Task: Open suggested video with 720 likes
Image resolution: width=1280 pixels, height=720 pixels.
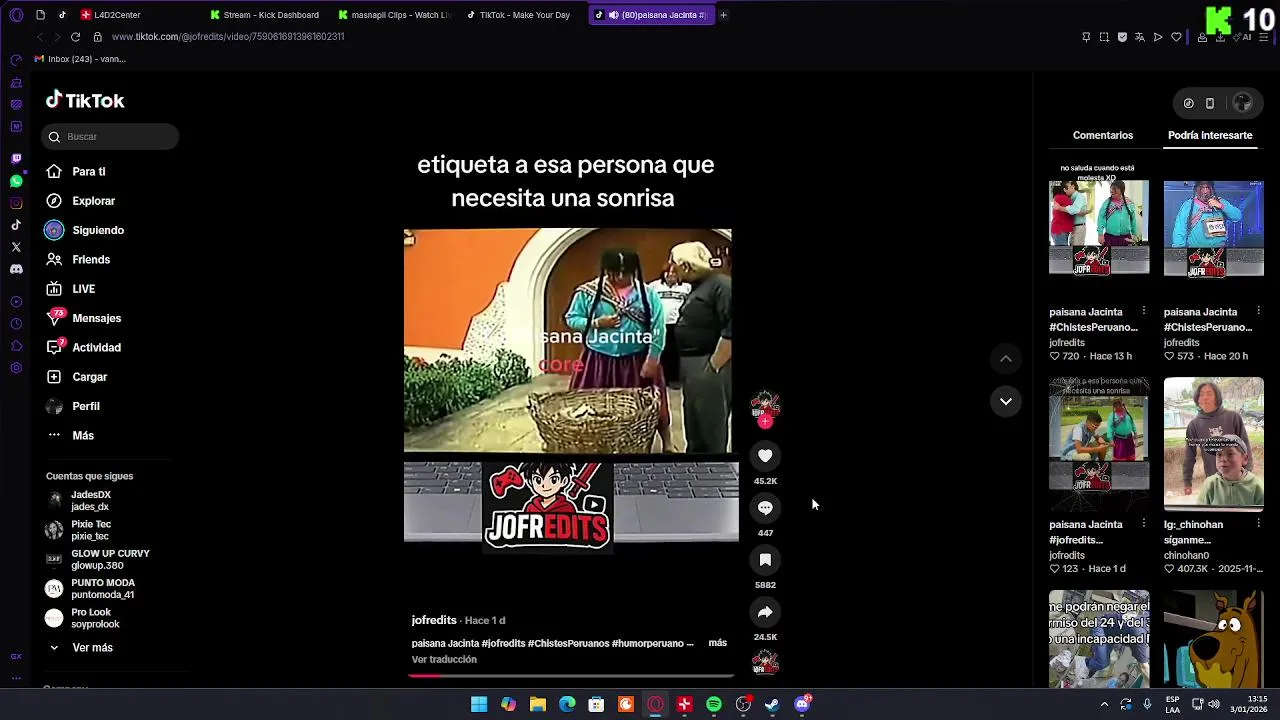Action: coord(1099,228)
